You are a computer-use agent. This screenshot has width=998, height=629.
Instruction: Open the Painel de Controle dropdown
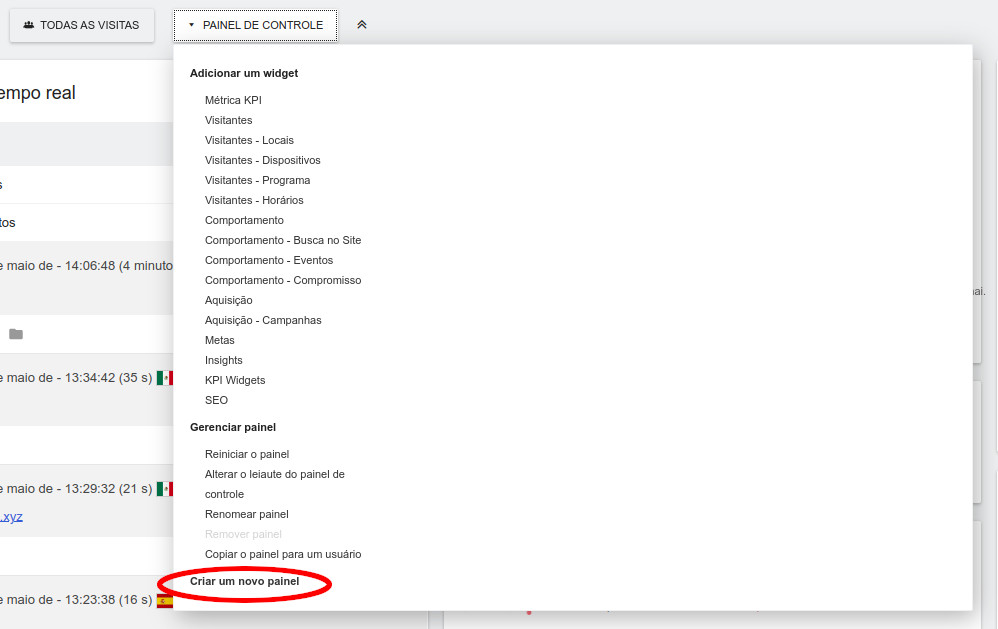(x=256, y=25)
